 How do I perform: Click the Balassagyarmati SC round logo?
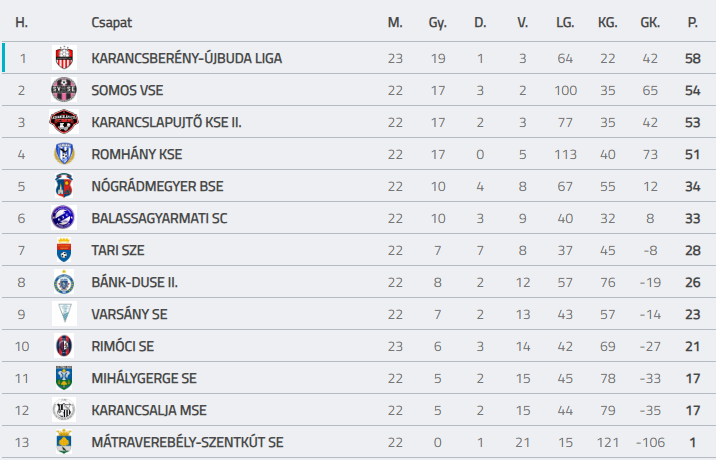coord(64,217)
